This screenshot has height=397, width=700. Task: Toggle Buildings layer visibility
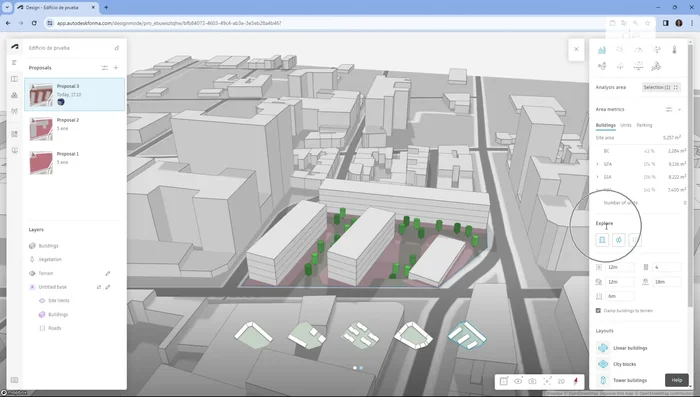32,246
